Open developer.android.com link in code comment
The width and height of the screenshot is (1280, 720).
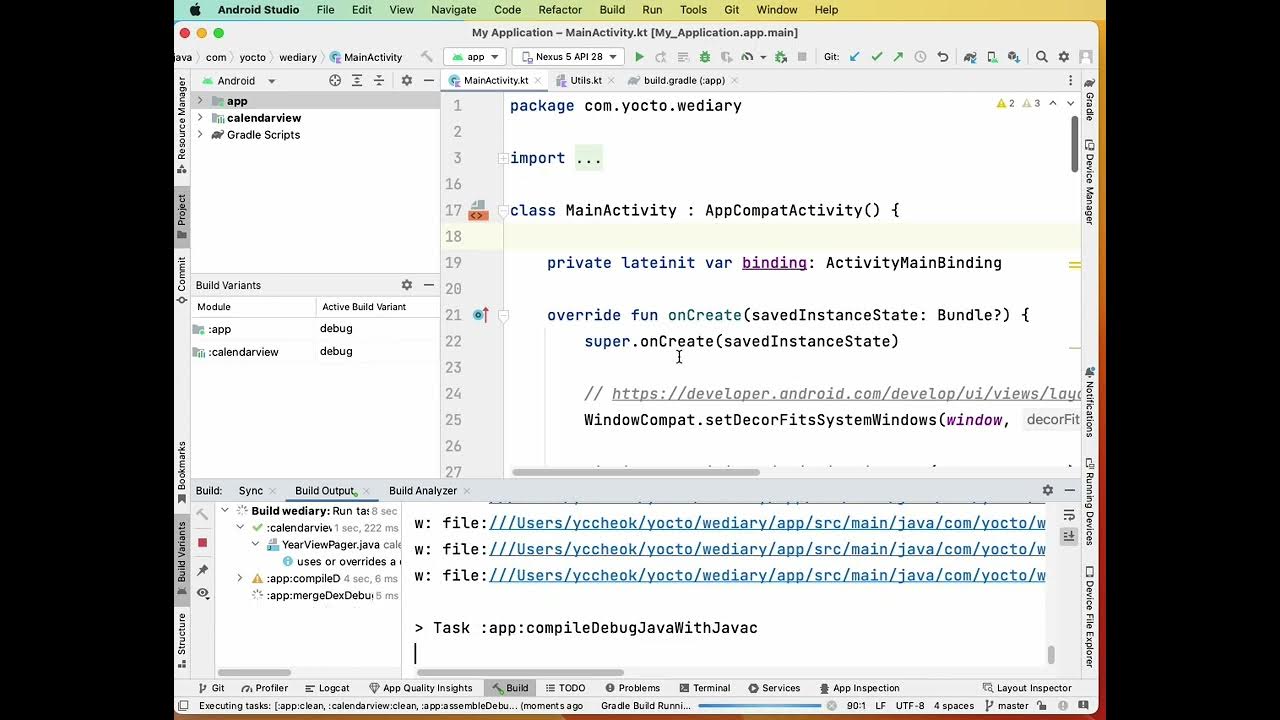[x=846, y=394]
